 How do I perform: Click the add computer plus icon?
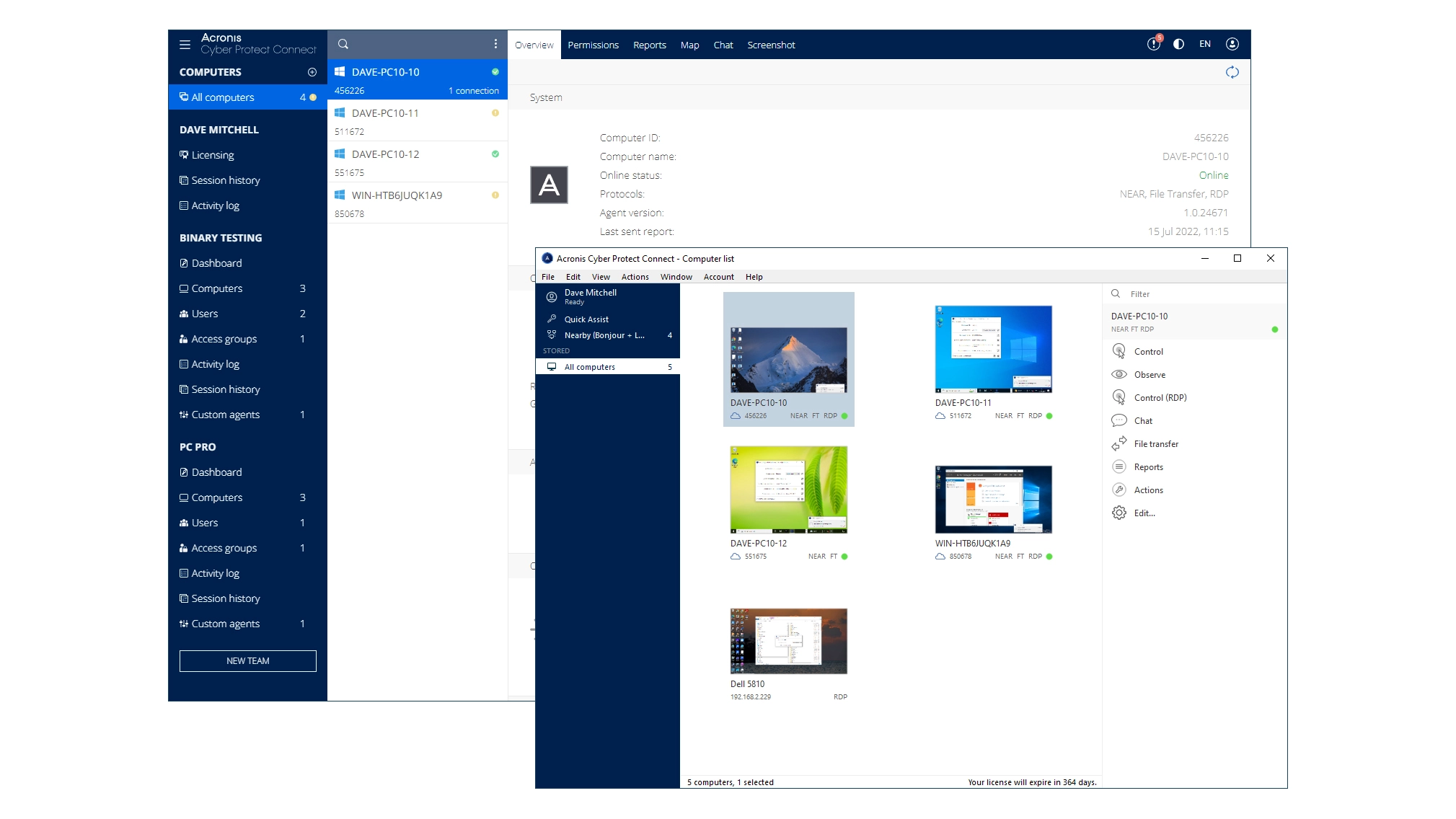point(312,72)
